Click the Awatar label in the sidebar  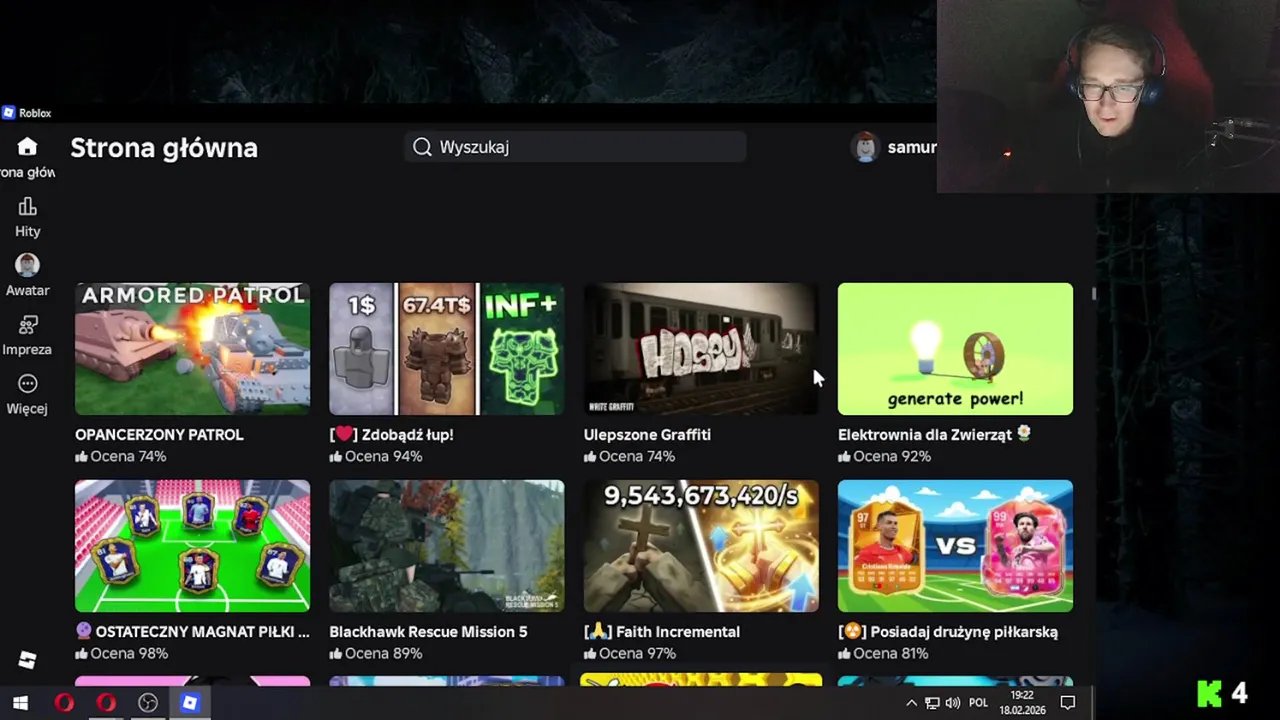pos(27,290)
